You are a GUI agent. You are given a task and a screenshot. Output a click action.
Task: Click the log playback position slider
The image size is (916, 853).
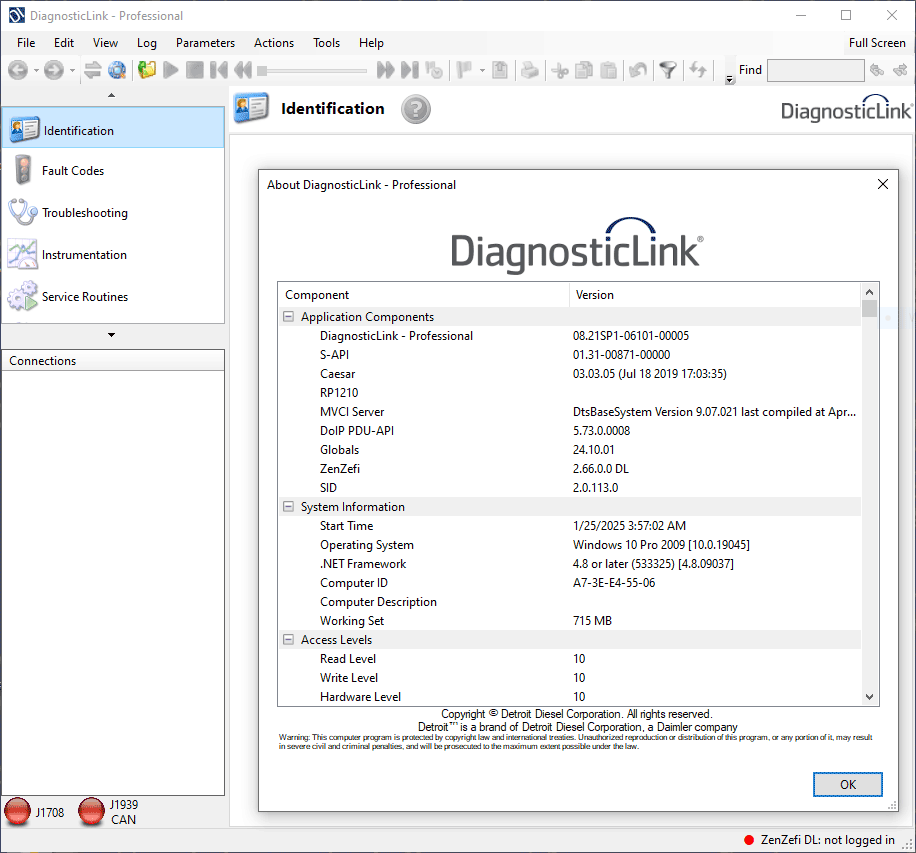tap(312, 71)
